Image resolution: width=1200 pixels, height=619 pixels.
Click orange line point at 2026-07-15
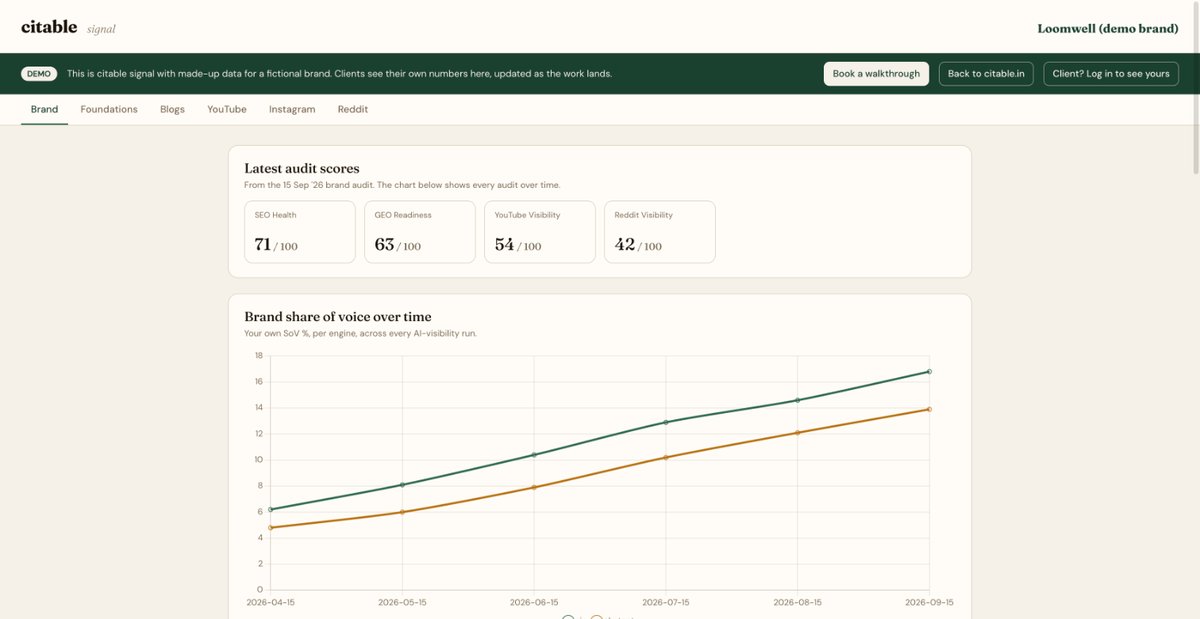[666, 457]
